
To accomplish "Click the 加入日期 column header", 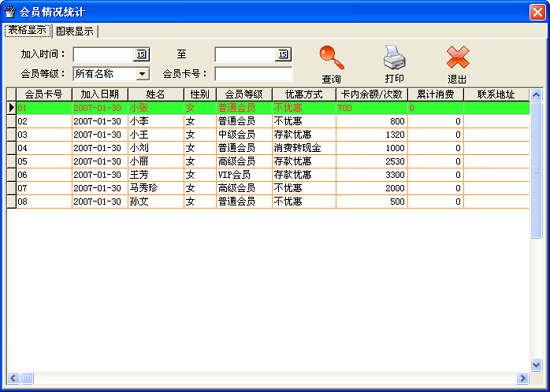I will (x=100, y=94).
